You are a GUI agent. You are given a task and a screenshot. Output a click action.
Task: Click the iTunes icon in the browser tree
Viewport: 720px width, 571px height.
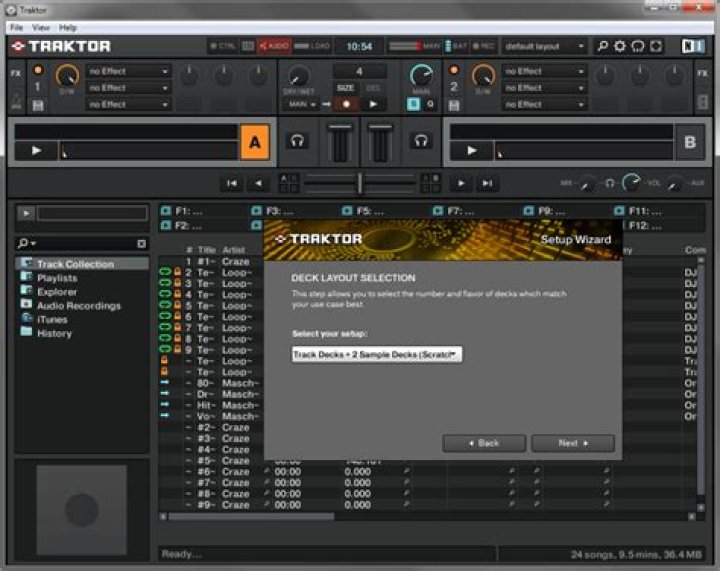pos(26,319)
